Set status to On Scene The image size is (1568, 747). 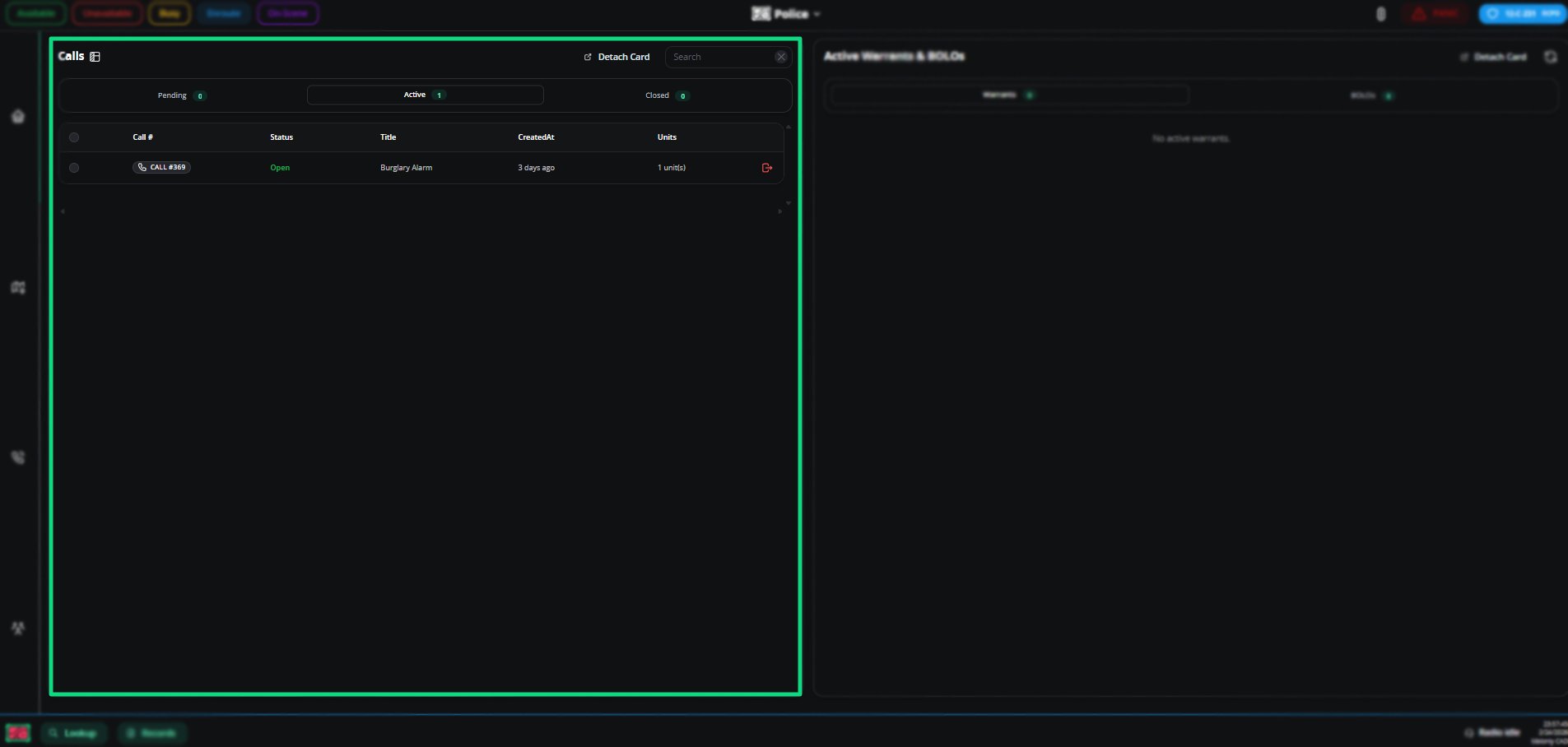click(x=287, y=13)
